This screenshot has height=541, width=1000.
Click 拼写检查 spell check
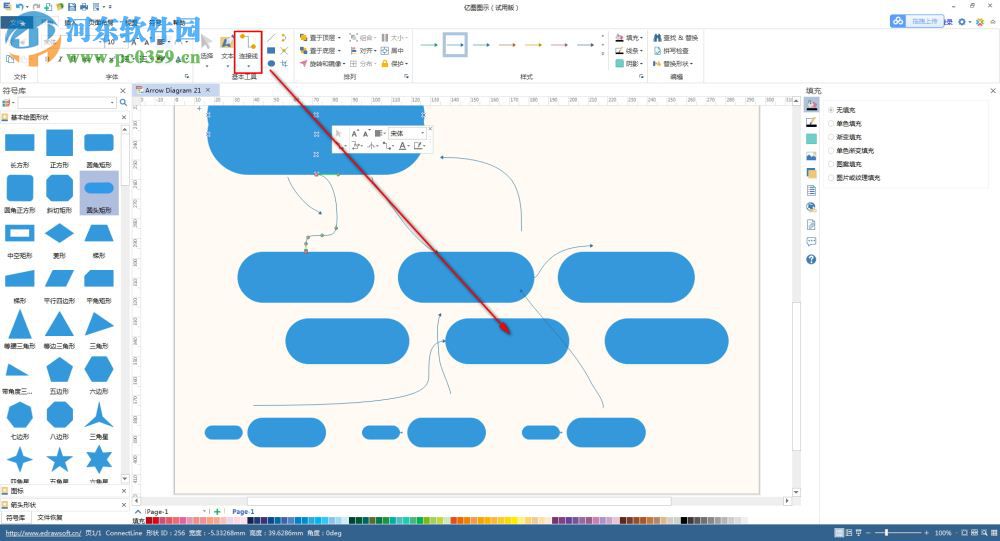pyautogui.click(x=671, y=50)
